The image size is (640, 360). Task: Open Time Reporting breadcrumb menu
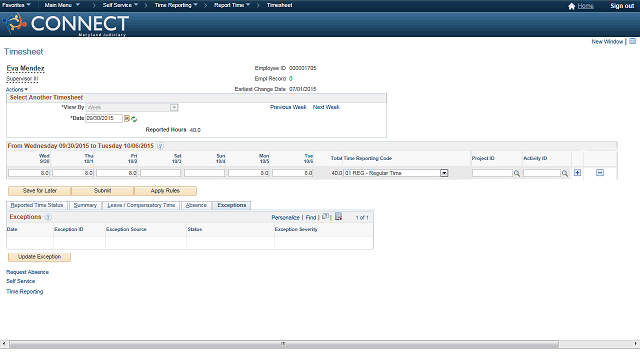pos(176,5)
